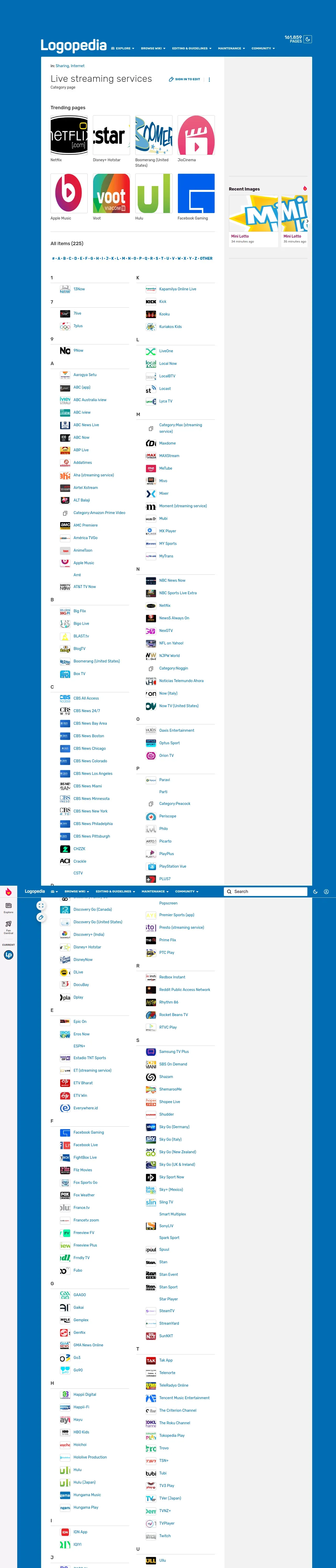Viewport: 336px width, 1568px height.
Task: Jump to letter S in alphabet index
Action: [157, 258]
